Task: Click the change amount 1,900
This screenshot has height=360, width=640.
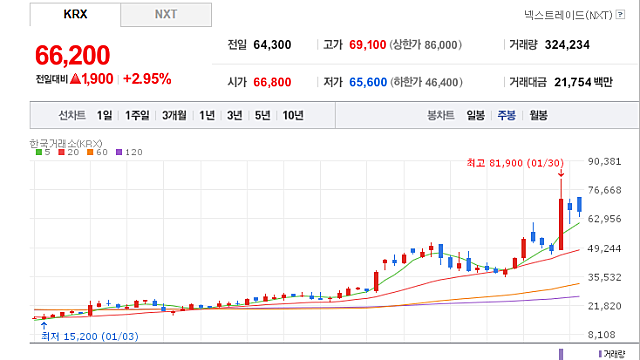Action: [97, 79]
